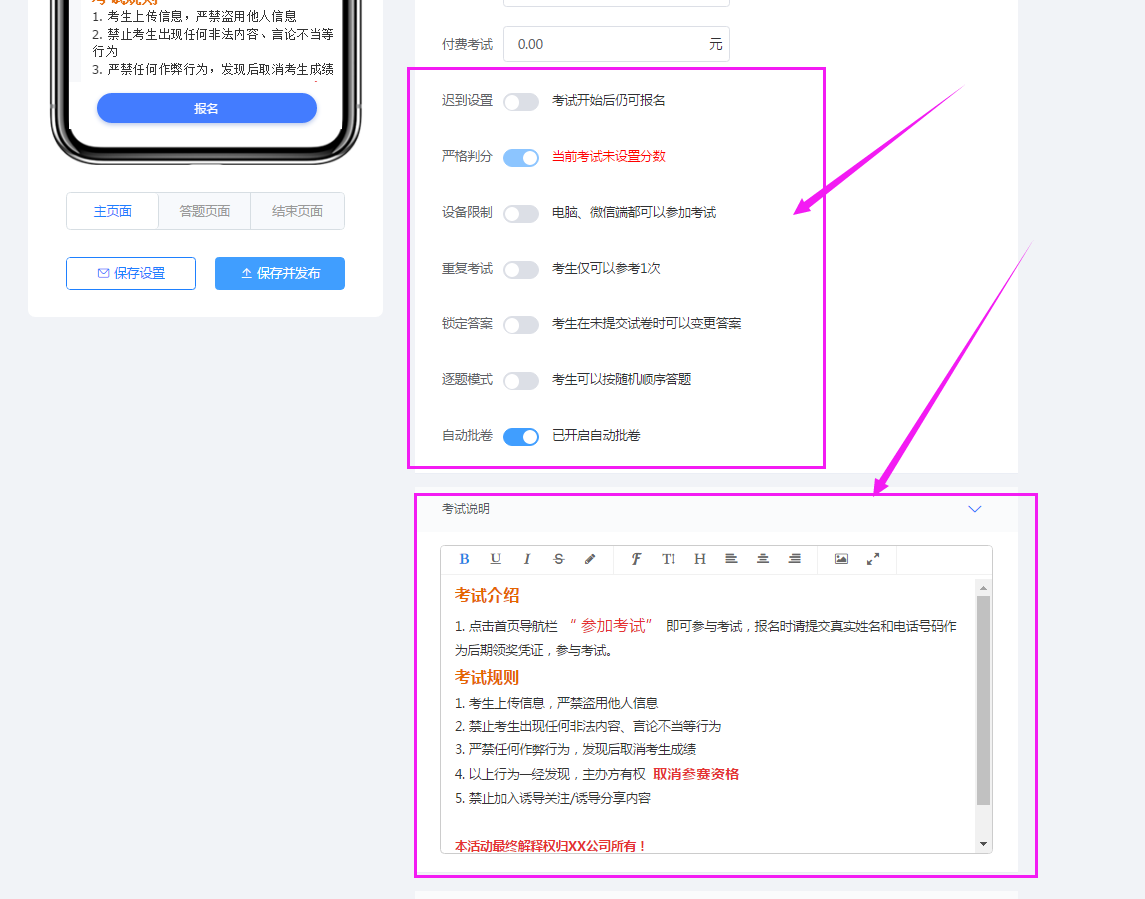Image resolution: width=1145 pixels, height=899 pixels.
Task: Center align text in the editor
Action: coord(763,559)
